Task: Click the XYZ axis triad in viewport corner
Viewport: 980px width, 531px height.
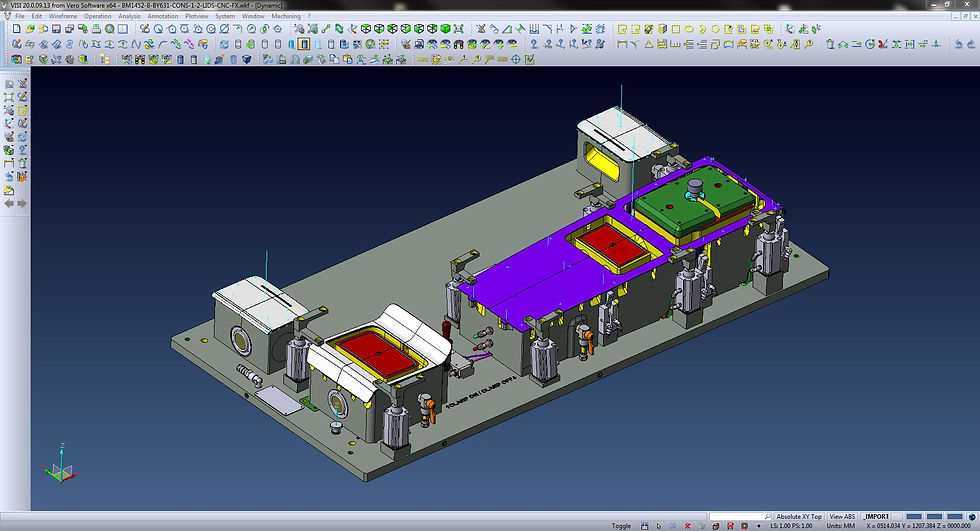Action: click(61, 464)
